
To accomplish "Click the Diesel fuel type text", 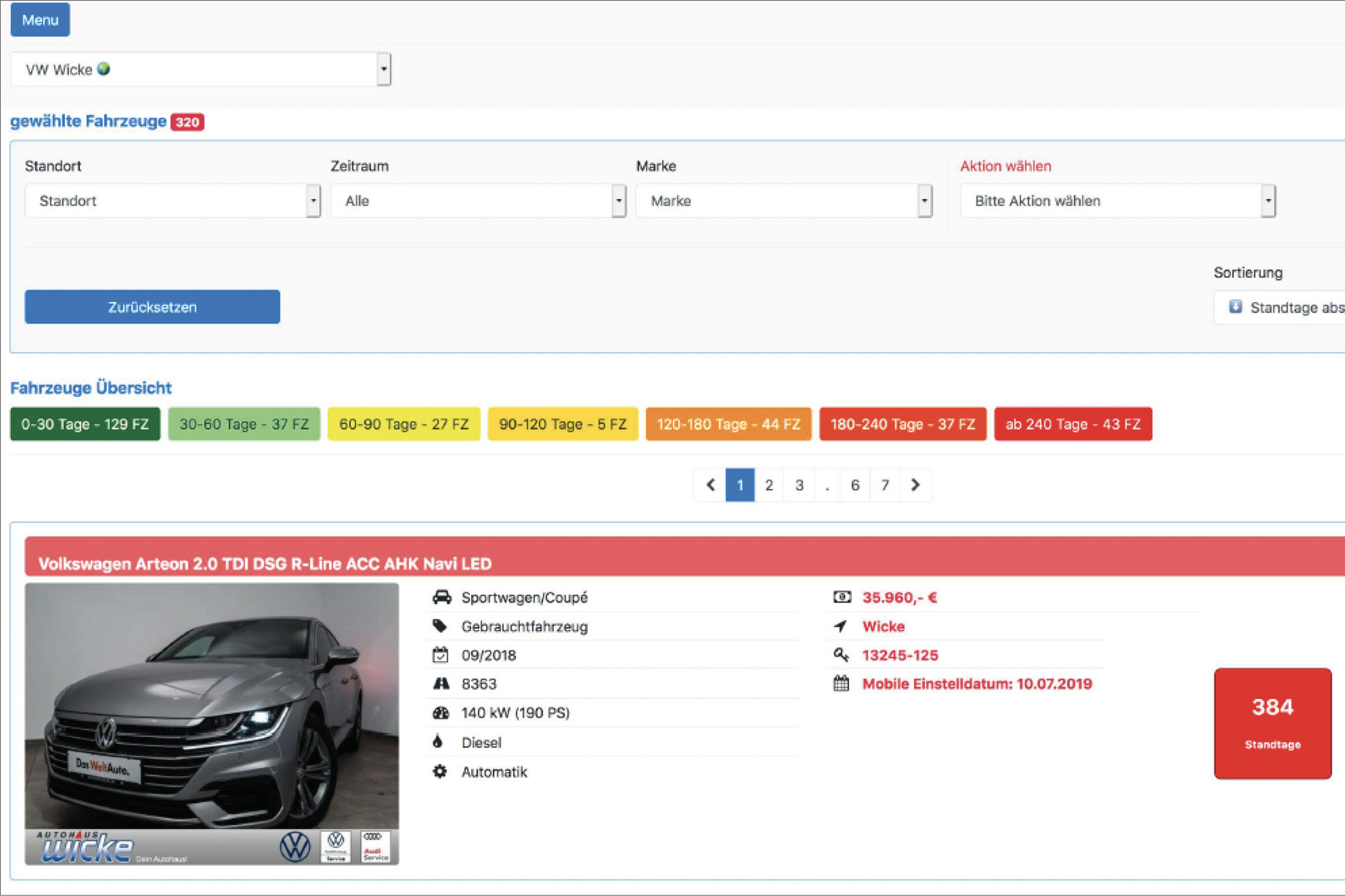I will pos(481,742).
